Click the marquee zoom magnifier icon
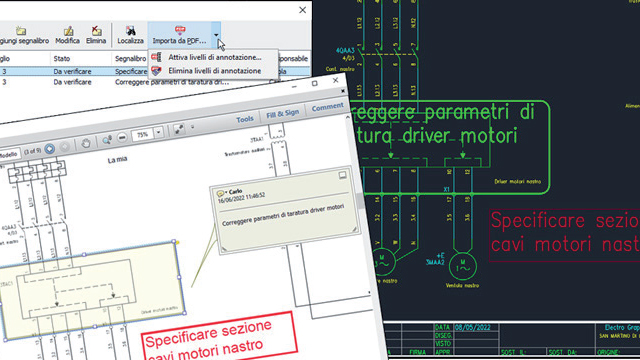Image resolution: width=640 pixels, height=360 pixels. pyautogui.click(x=107, y=140)
